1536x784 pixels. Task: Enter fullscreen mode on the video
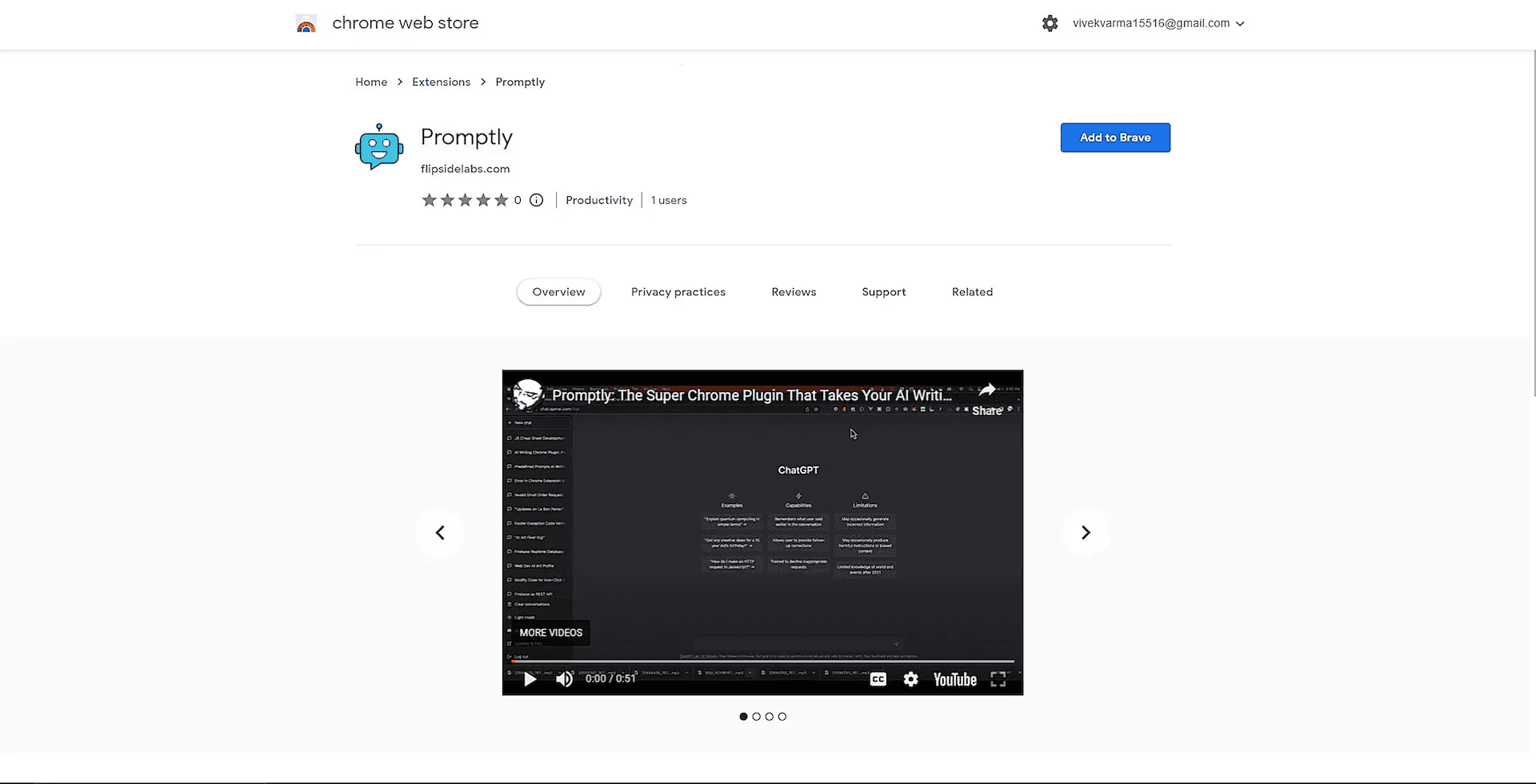[998, 679]
